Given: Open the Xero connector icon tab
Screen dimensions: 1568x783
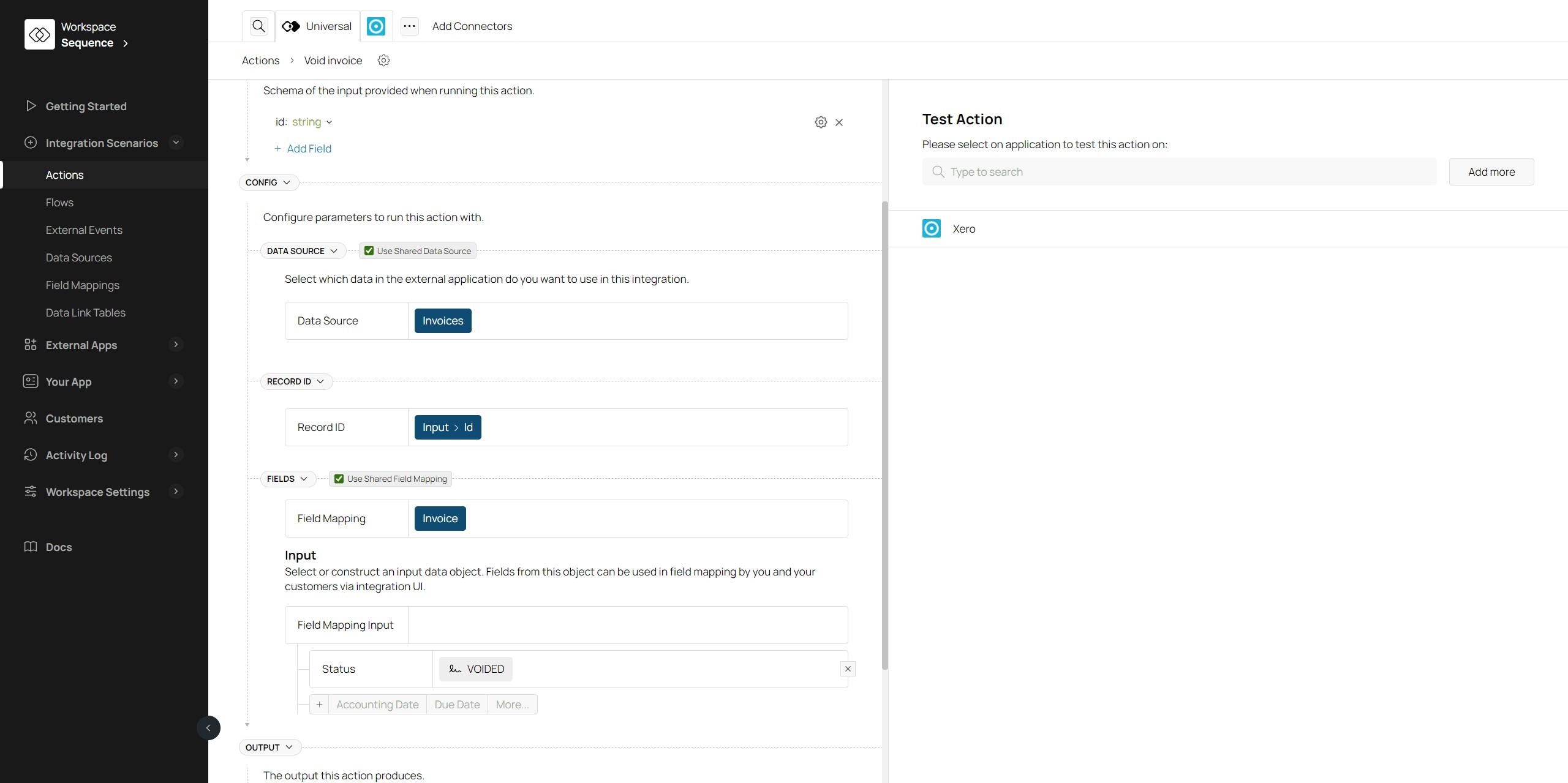Looking at the screenshot, I should tap(376, 26).
